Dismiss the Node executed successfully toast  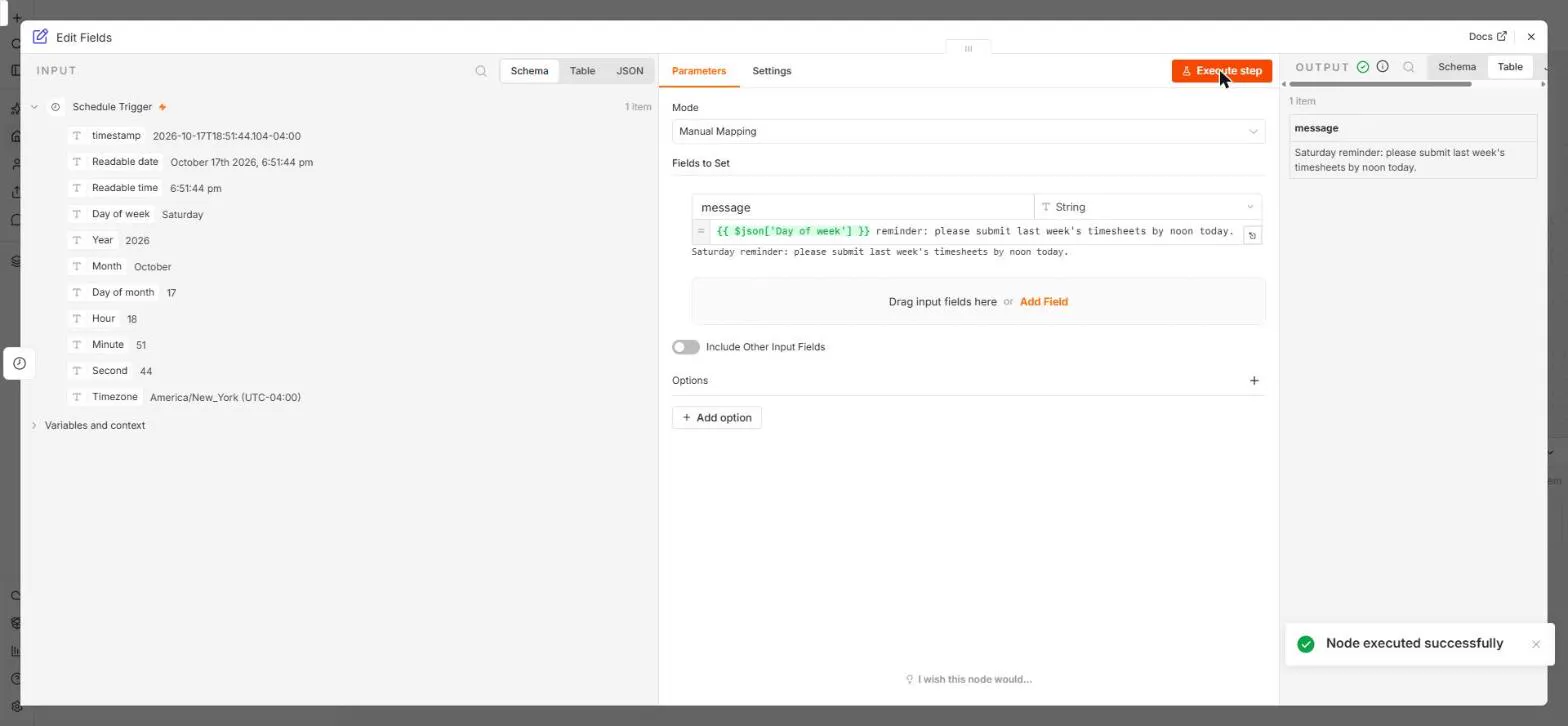(1536, 644)
